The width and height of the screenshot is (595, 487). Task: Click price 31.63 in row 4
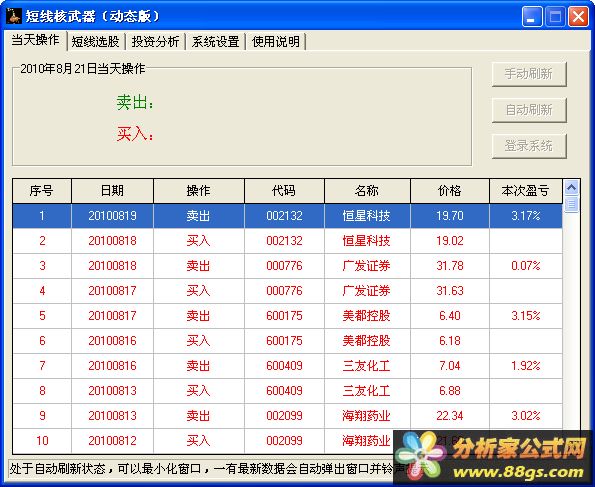[x=450, y=291]
